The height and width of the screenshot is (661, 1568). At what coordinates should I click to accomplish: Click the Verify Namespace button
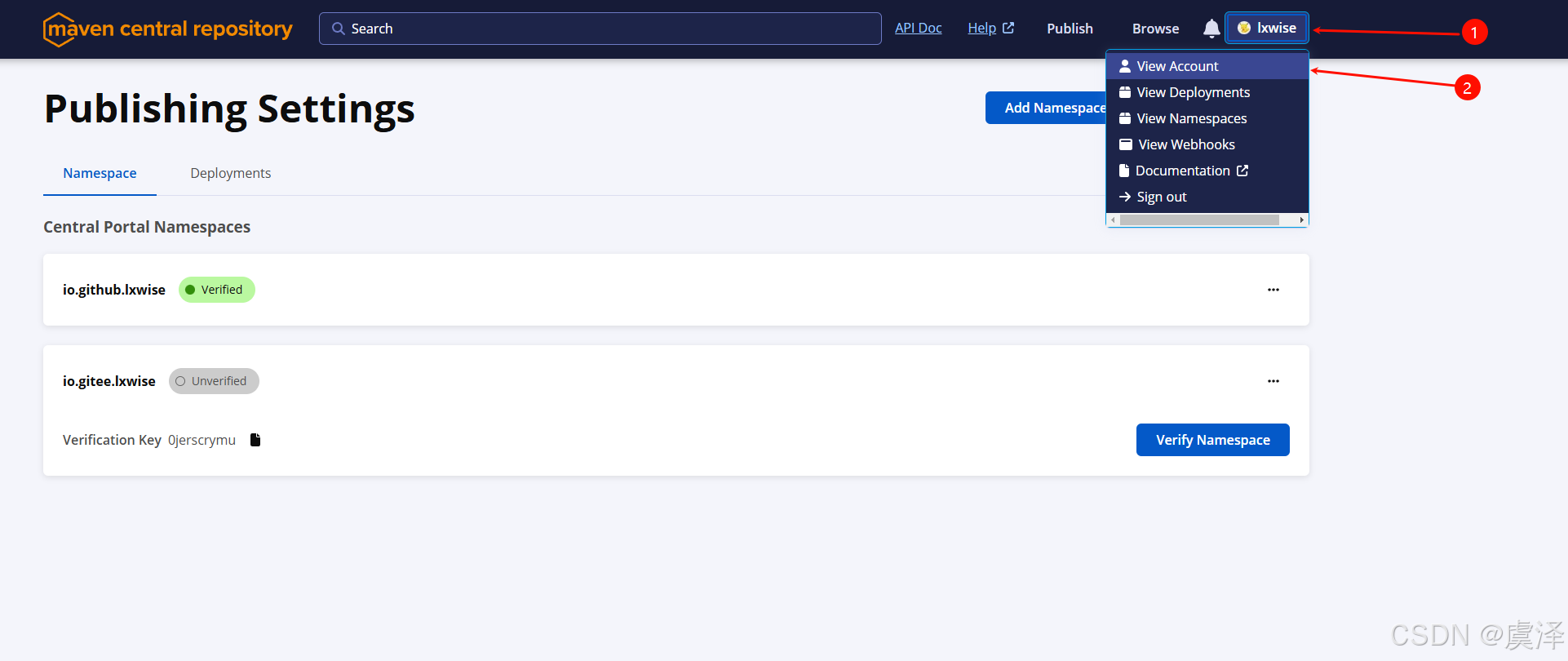click(1213, 440)
